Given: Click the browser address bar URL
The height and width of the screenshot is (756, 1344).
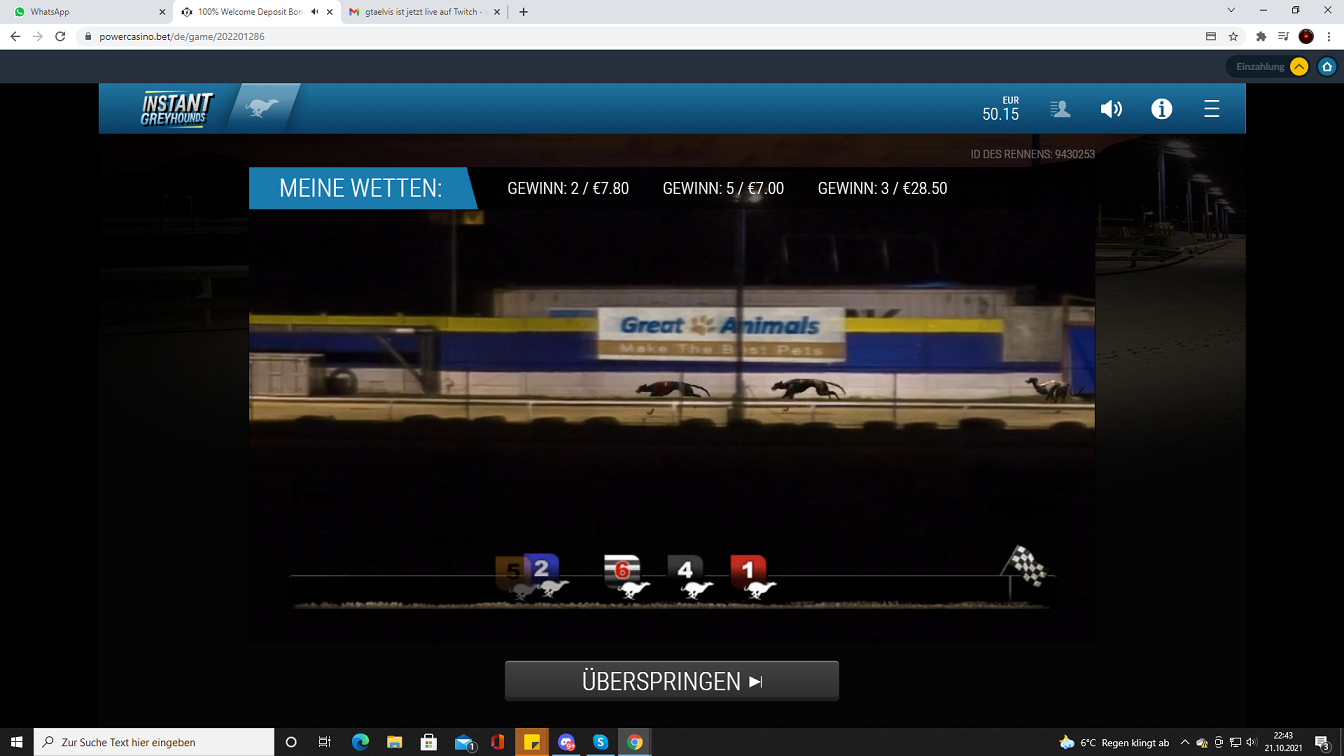Looking at the screenshot, I should pos(182,36).
